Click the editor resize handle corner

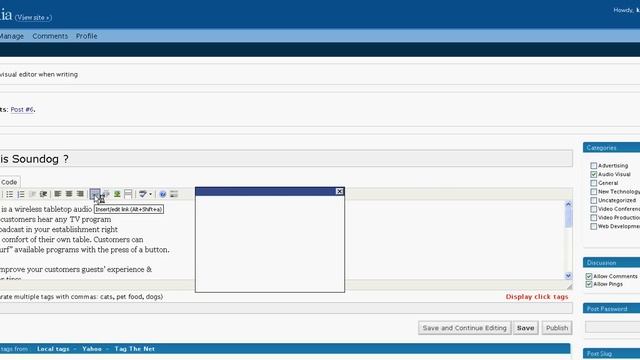click(569, 287)
